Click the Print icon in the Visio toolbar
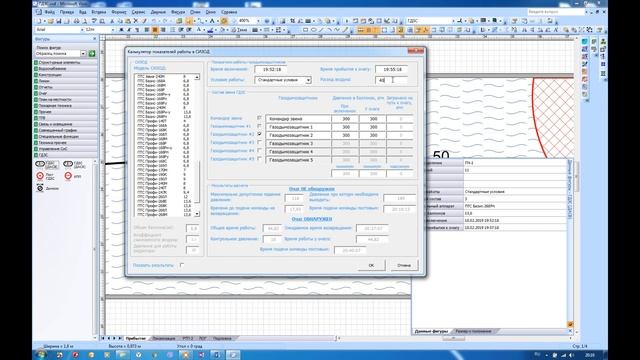The height and width of the screenshot is (360, 640). [76, 21]
